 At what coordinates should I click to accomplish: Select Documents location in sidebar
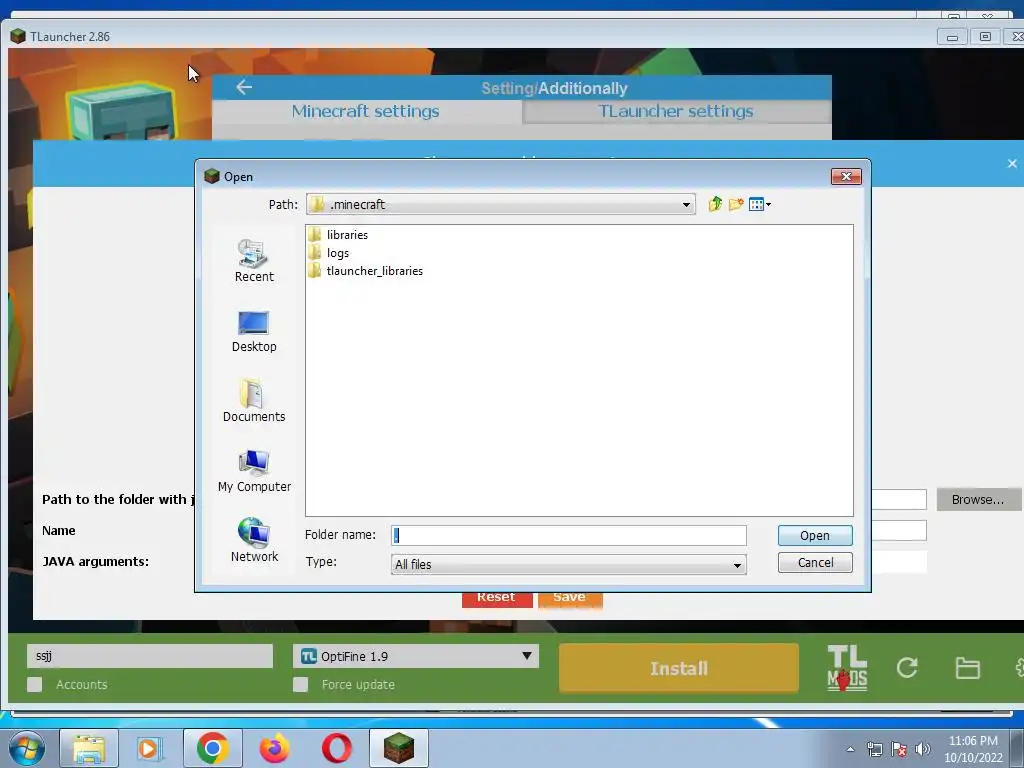[x=254, y=400]
